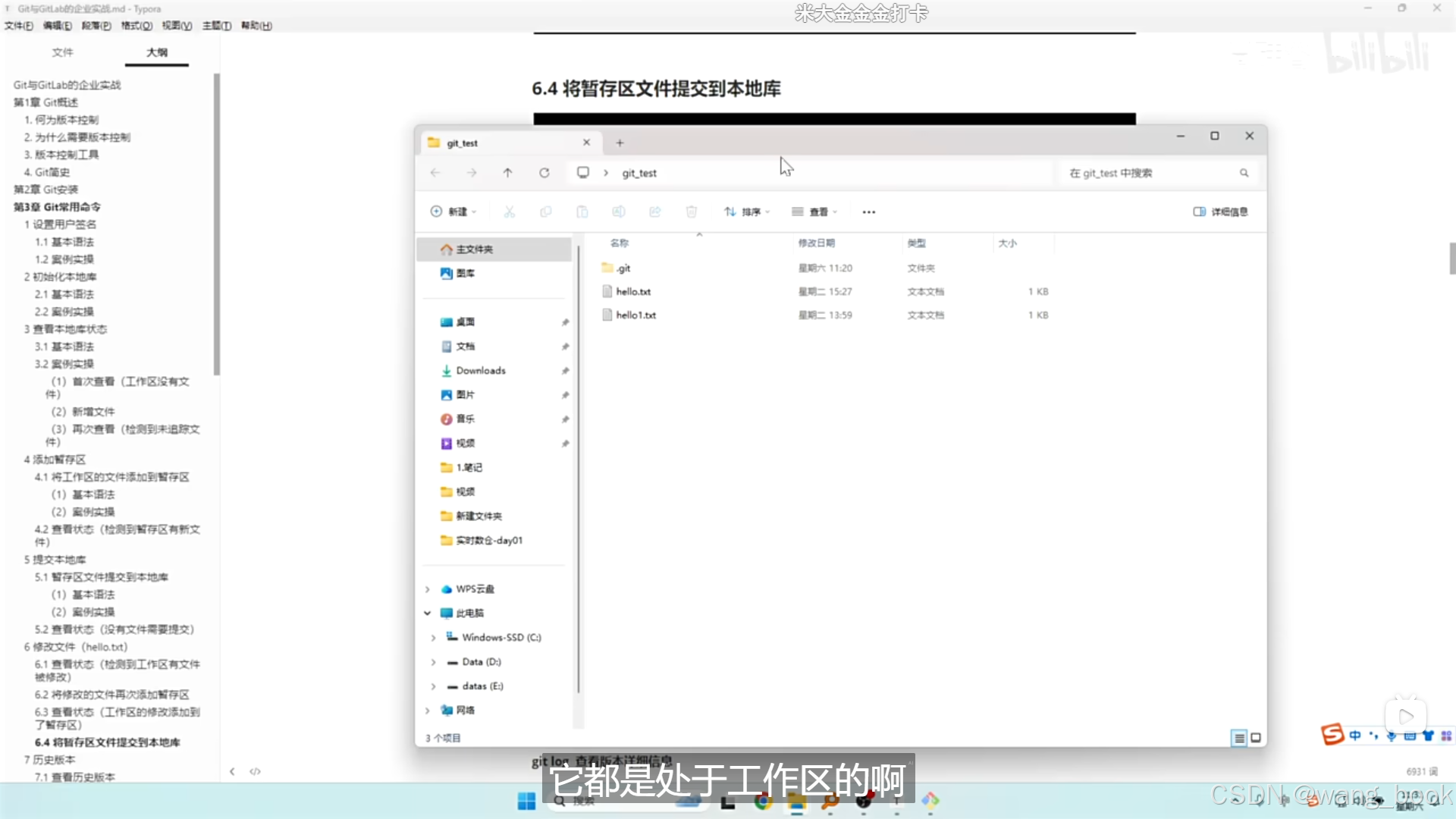This screenshot has height=819, width=1456.
Task: Sort by 类型 column header
Action: 917,243
